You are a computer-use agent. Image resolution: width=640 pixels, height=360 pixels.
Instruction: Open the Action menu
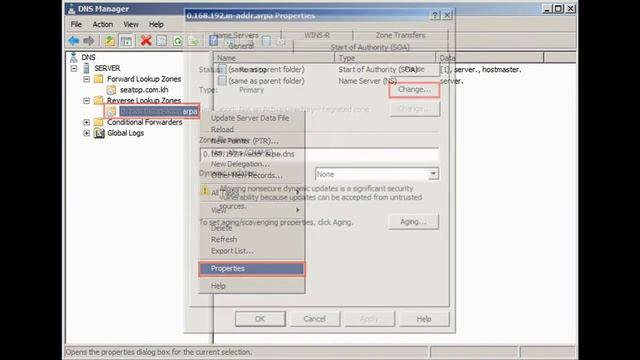click(102, 24)
